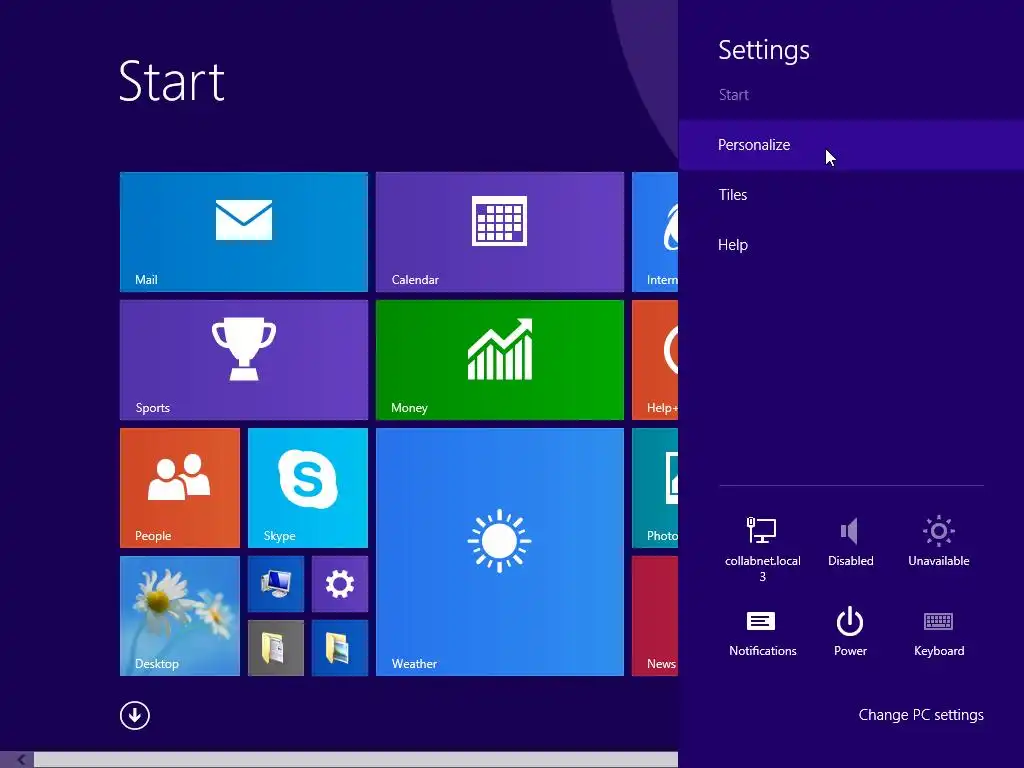Viewport: 1024px width, 768px height.
Task: Select Personalize in the Settings pane
Action: point(851,145)
